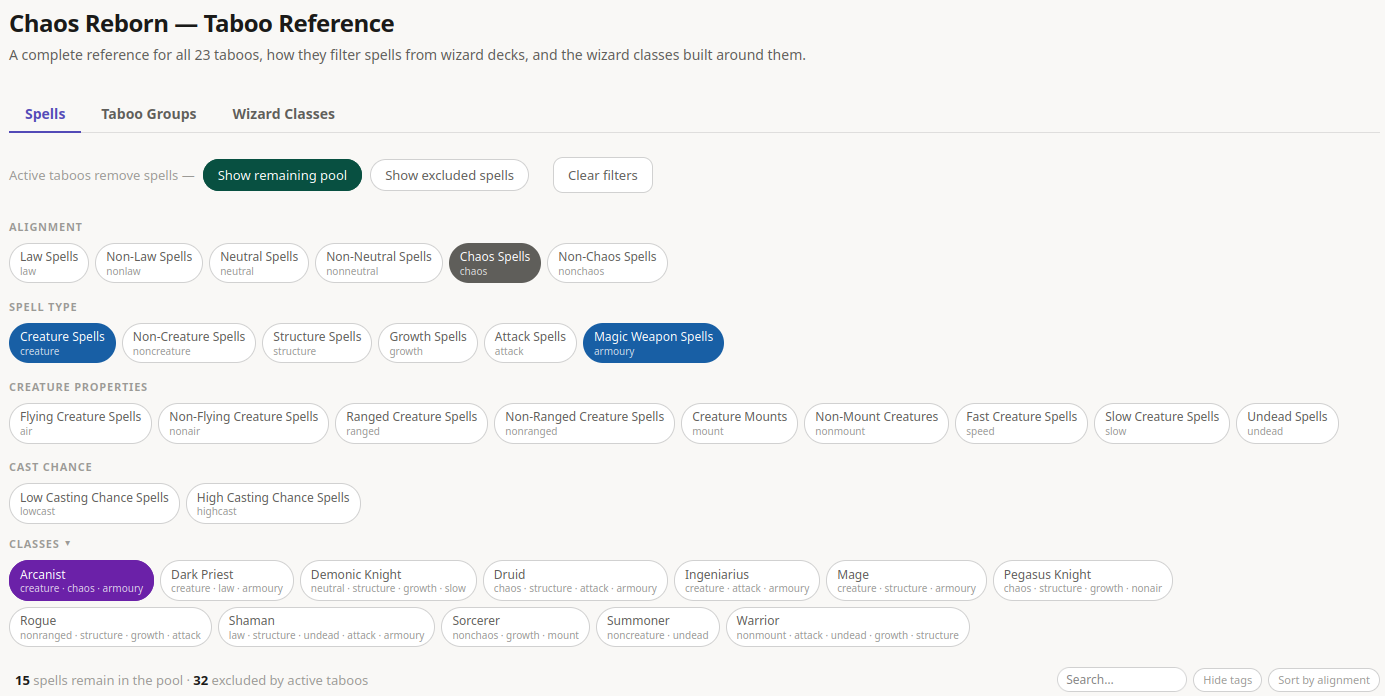The image size is (1385, 696).
Task: Select Show excluded spells mode
Action: pos(449,175)
